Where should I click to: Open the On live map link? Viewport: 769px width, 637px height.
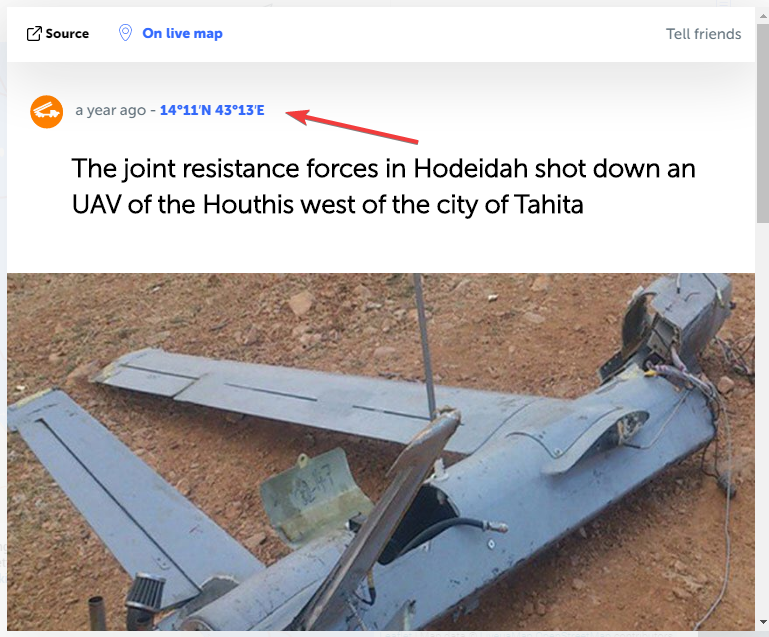pos(182,33)
